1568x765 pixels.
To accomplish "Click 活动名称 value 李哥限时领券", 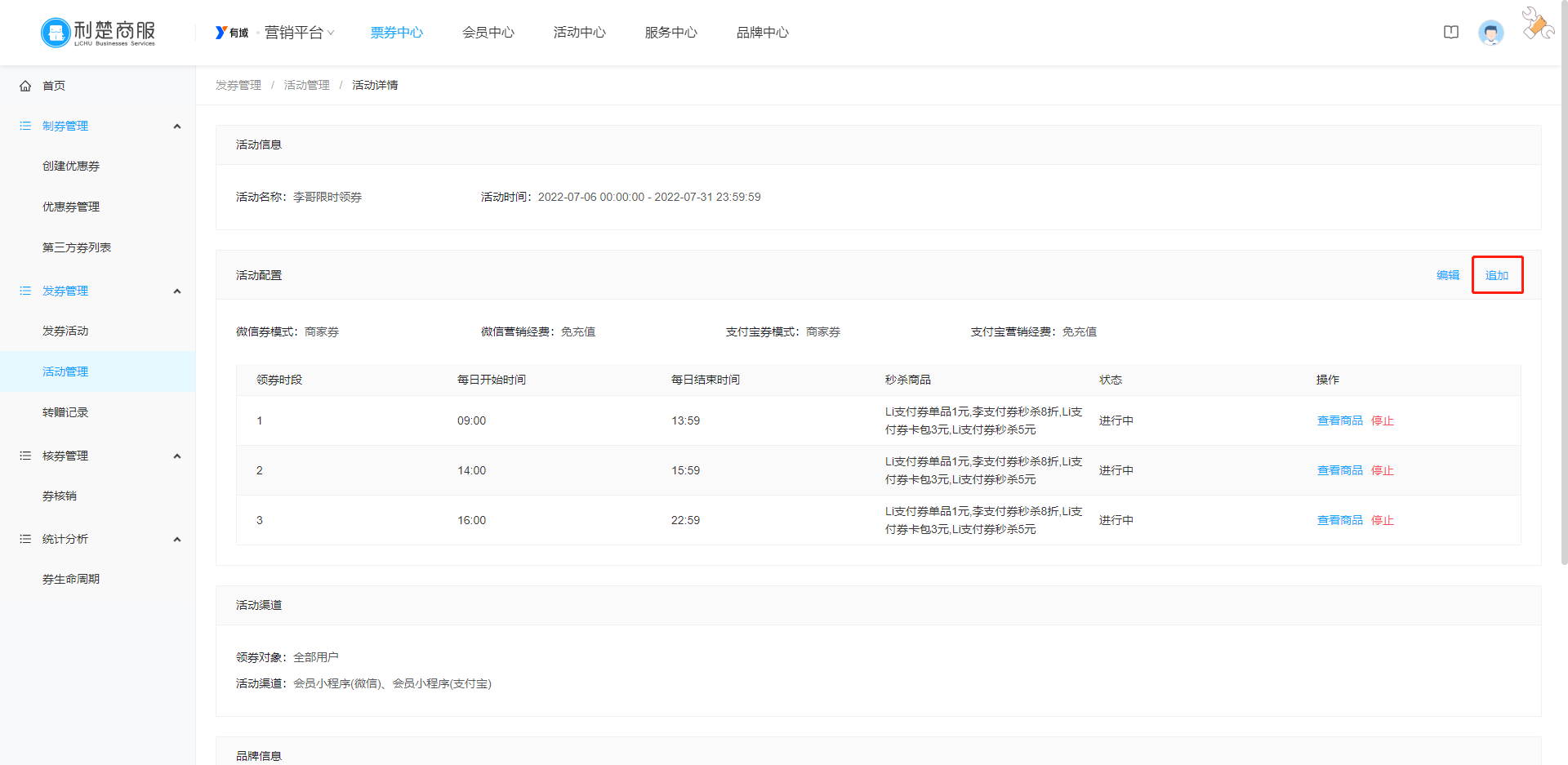I will click(x=327, y=197).
